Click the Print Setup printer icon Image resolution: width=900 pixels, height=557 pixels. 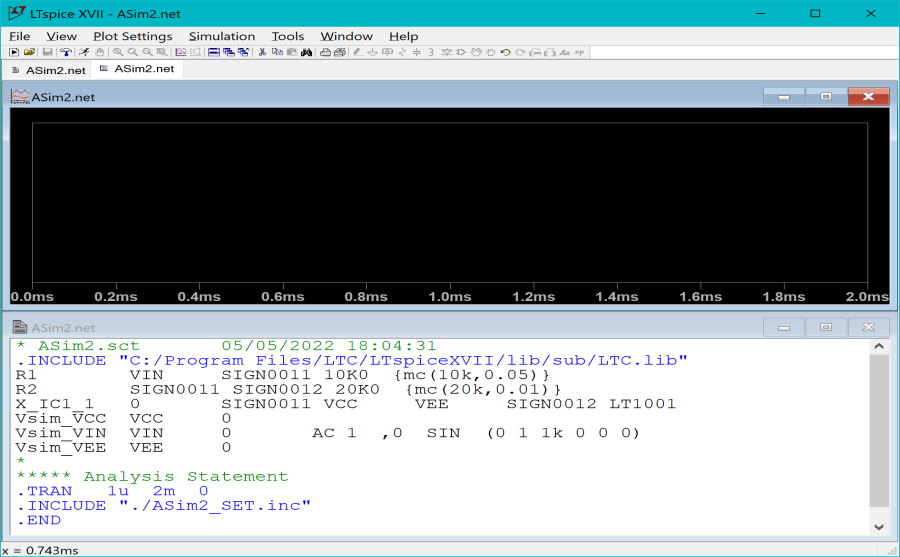[x=340, y=52]
